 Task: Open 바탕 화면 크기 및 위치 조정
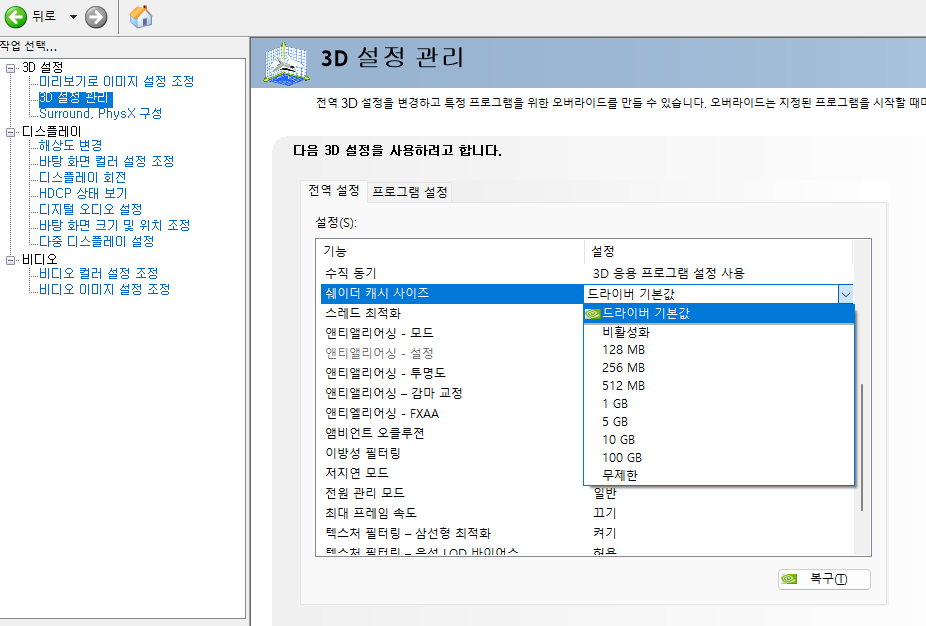[x=115, y=225]
